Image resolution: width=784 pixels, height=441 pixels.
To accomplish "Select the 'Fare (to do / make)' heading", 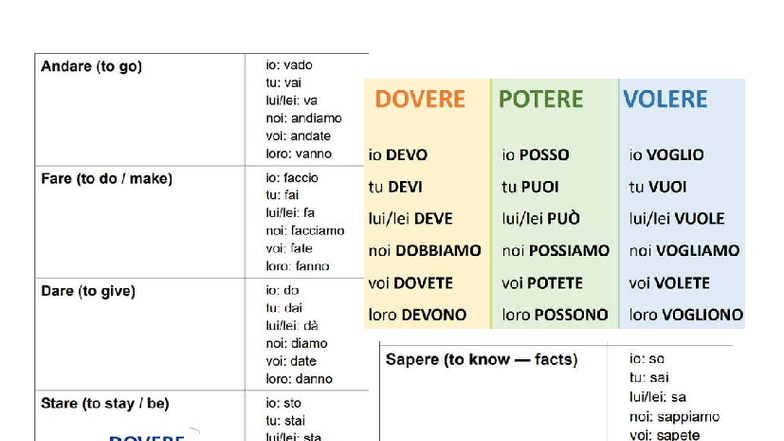I will (106, 179).
